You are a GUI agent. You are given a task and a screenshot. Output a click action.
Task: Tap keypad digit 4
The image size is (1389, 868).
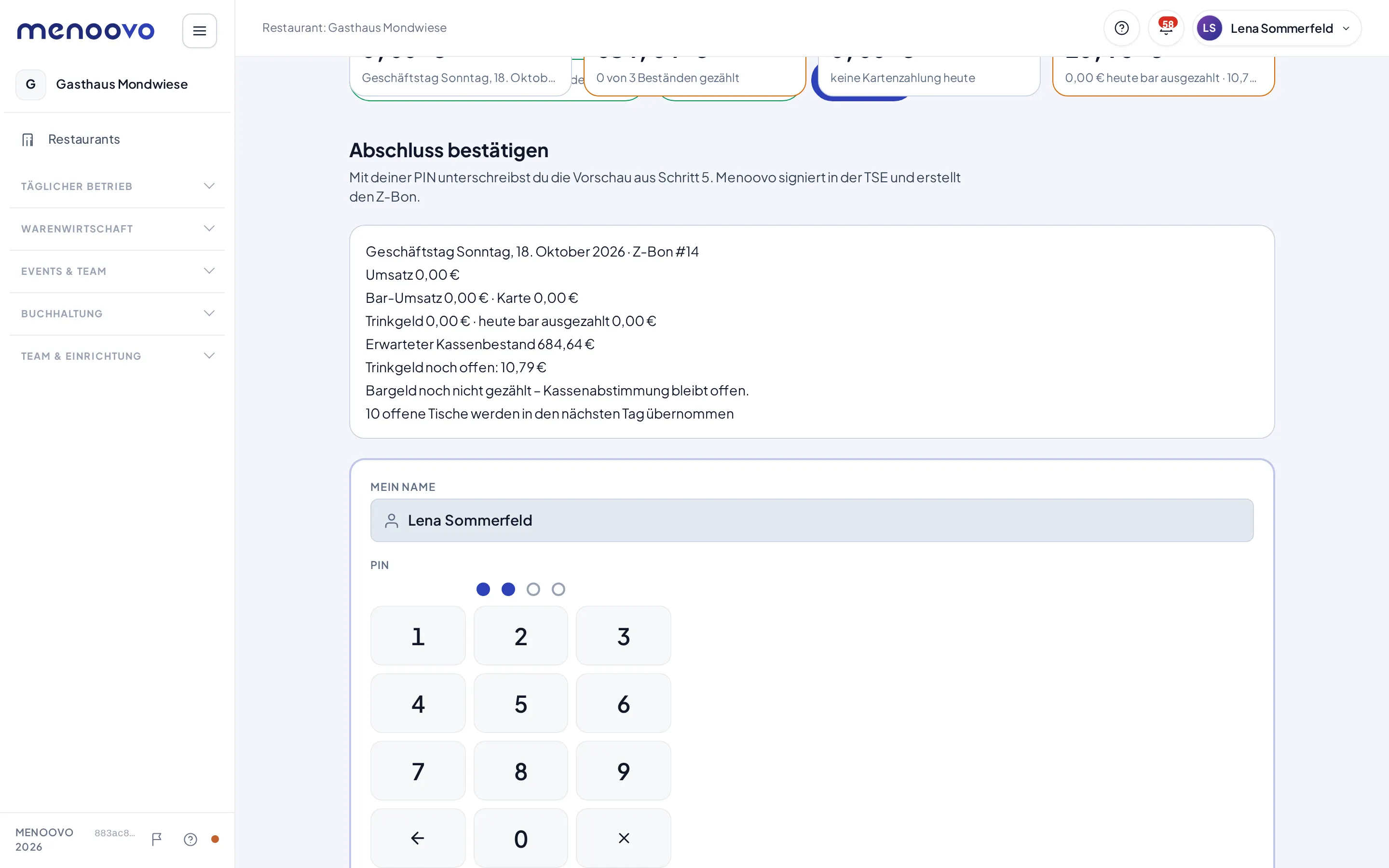418,703
